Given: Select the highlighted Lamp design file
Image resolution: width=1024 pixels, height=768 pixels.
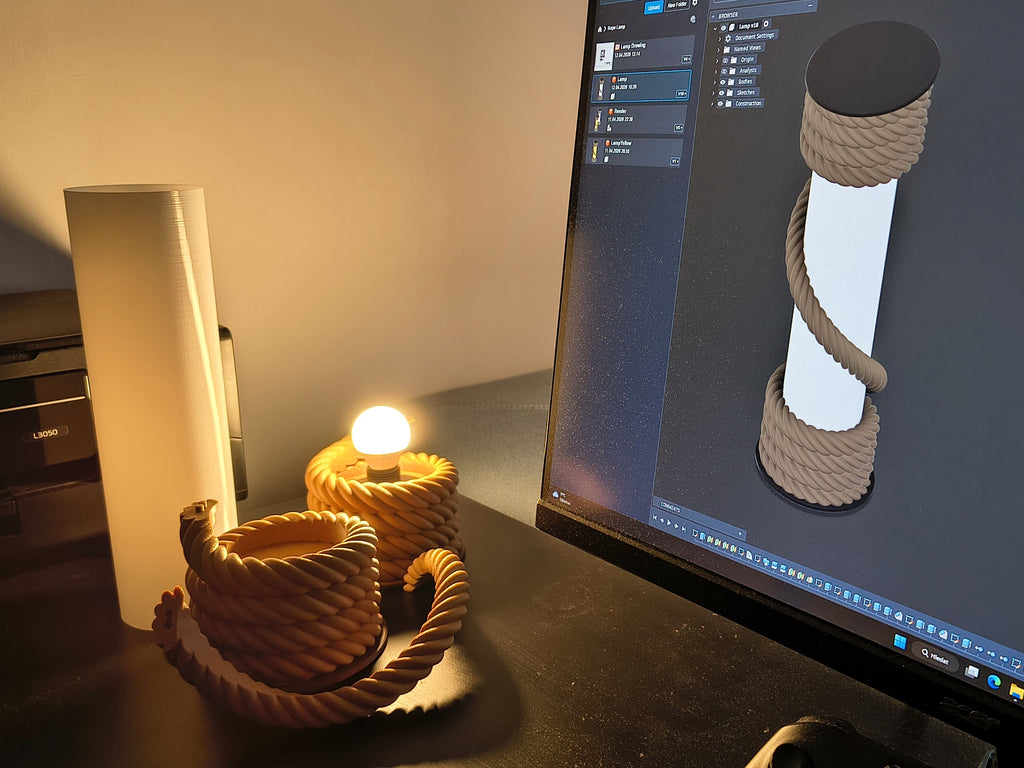Looking at the screenshot, I should (x=641, y=86).
